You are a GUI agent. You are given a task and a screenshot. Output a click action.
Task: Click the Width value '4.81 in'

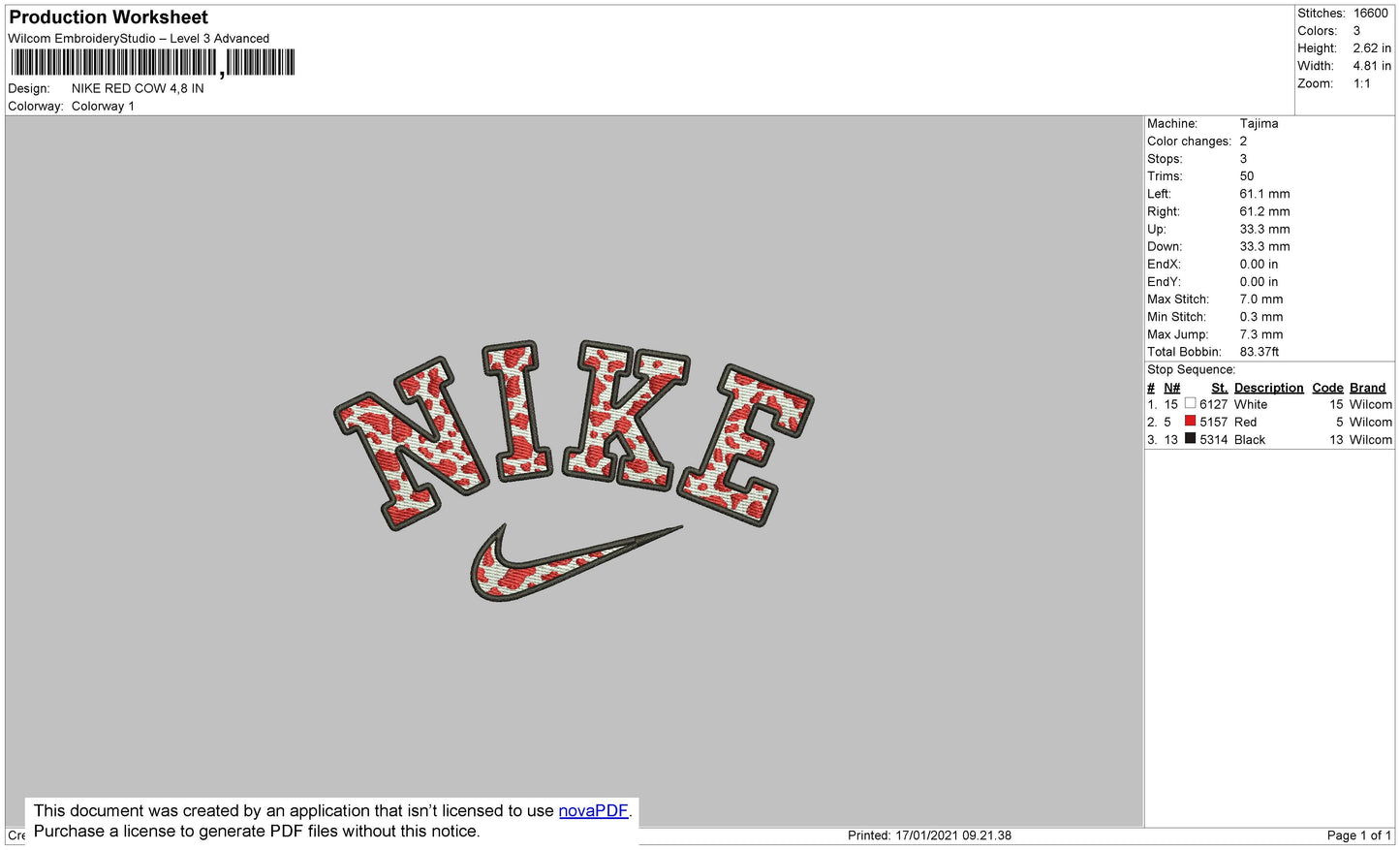click(1372, 66)
